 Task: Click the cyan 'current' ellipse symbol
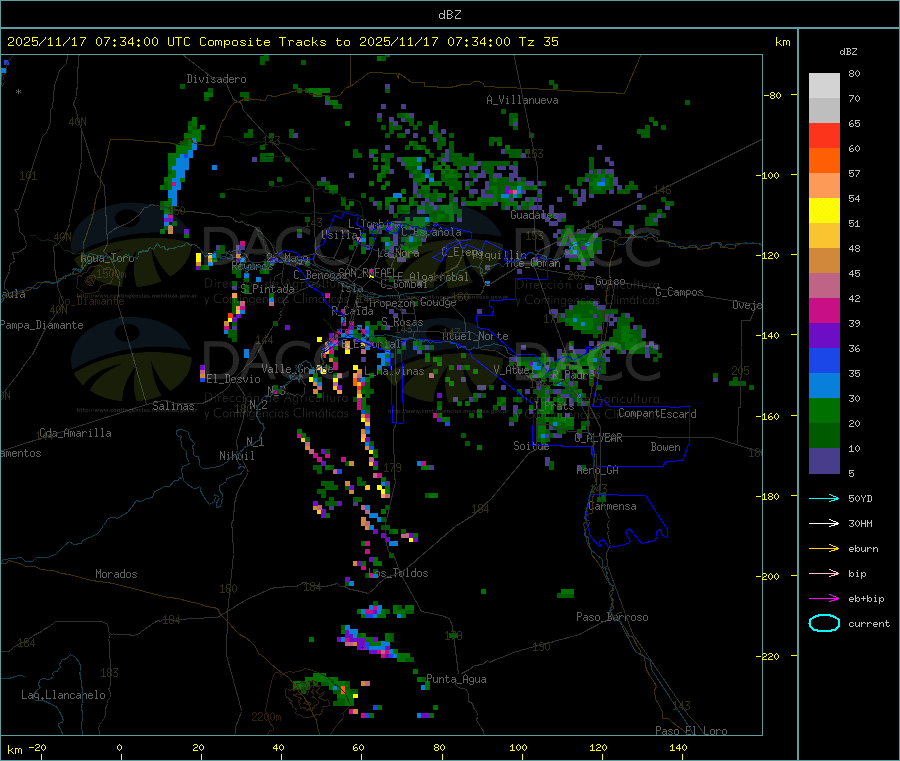824,623
